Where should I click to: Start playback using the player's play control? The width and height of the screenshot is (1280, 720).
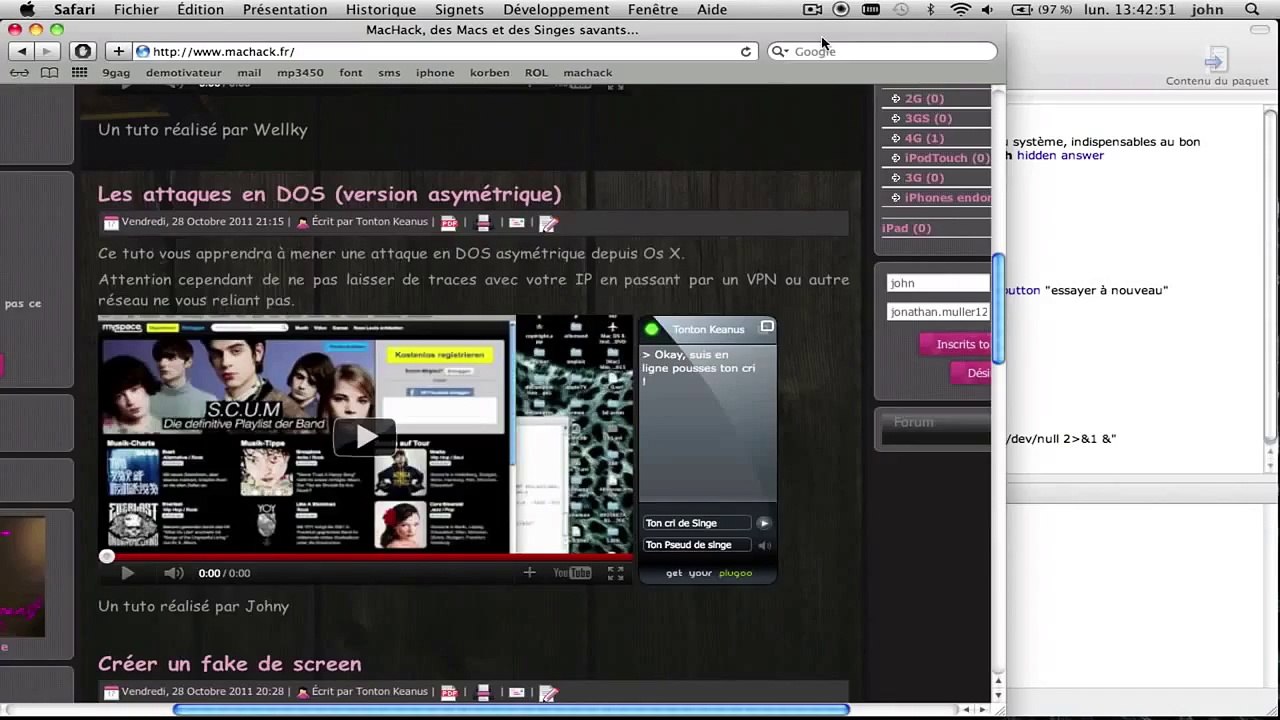pyautogui.click(x=127, y=573)
